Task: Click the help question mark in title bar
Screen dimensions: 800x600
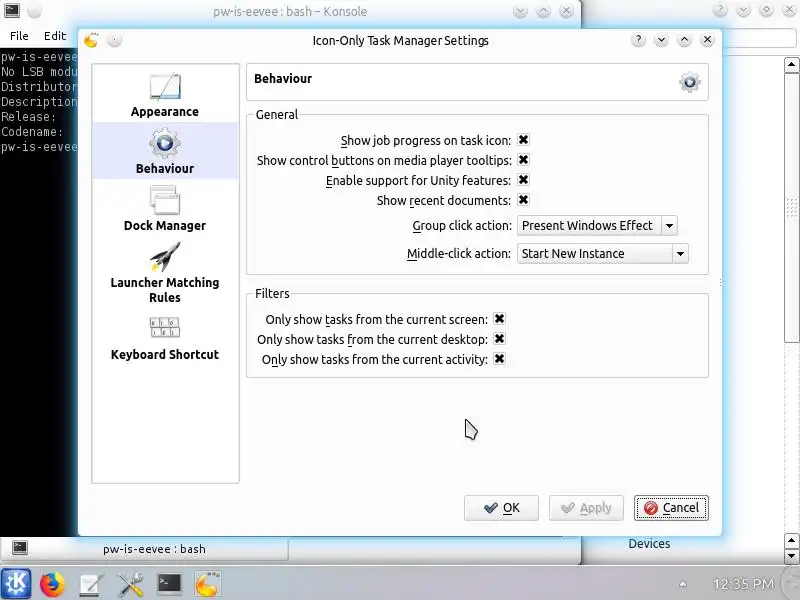Action: [638, 40]
